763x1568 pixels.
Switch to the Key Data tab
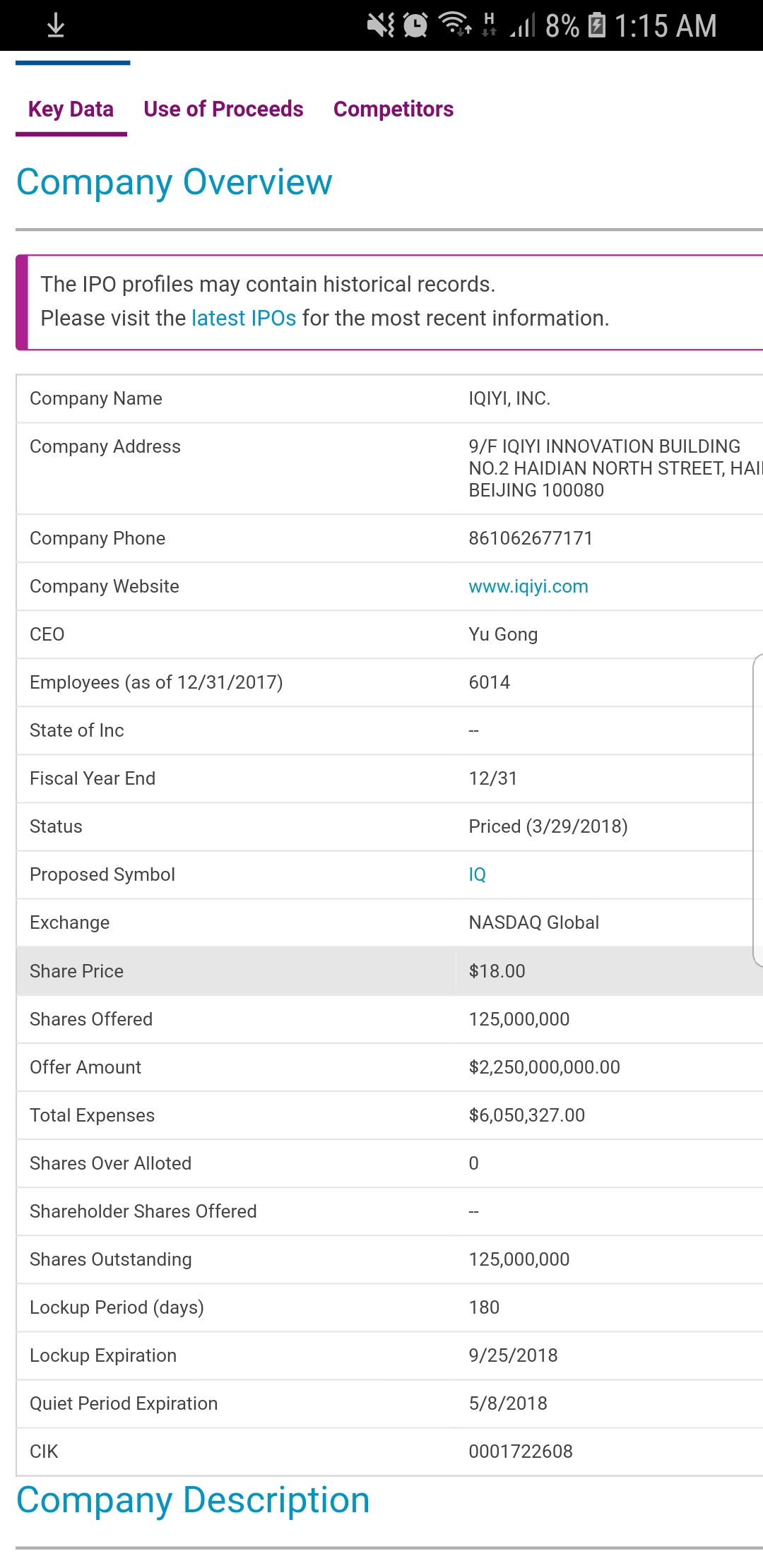[71, 109]
